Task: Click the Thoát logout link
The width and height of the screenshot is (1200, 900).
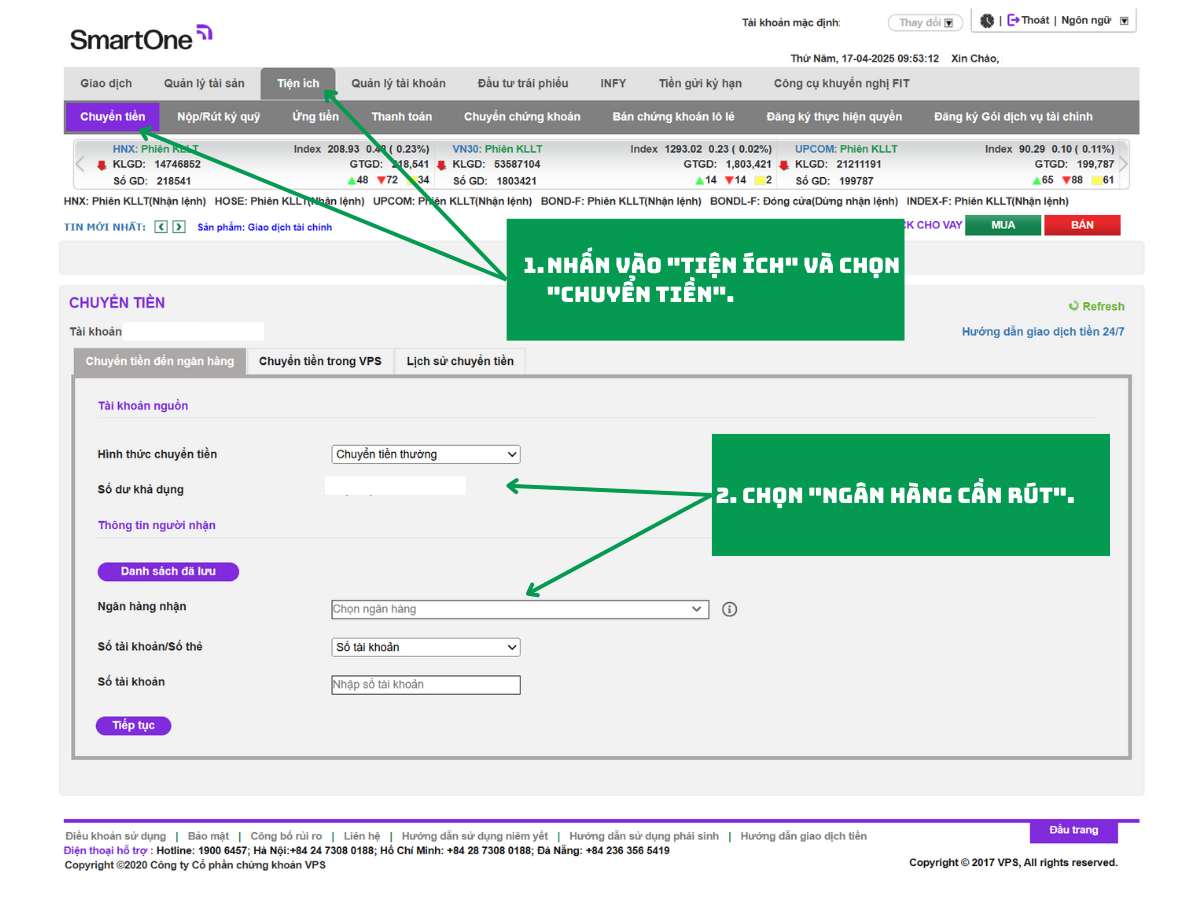Action: click(x=1035, y=20)
